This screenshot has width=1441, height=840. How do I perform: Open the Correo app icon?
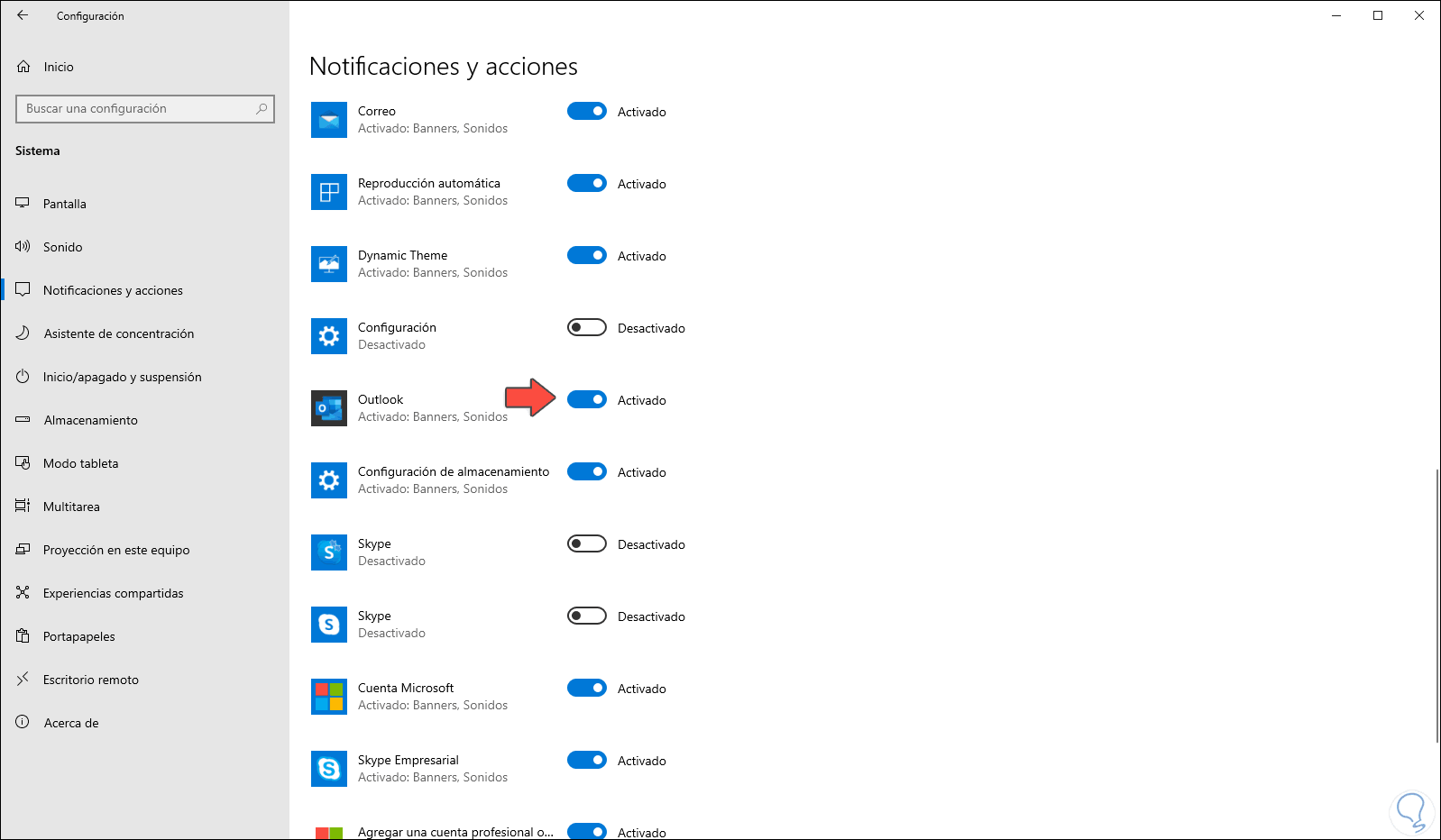pyautogui.click(x=329, y=120)
